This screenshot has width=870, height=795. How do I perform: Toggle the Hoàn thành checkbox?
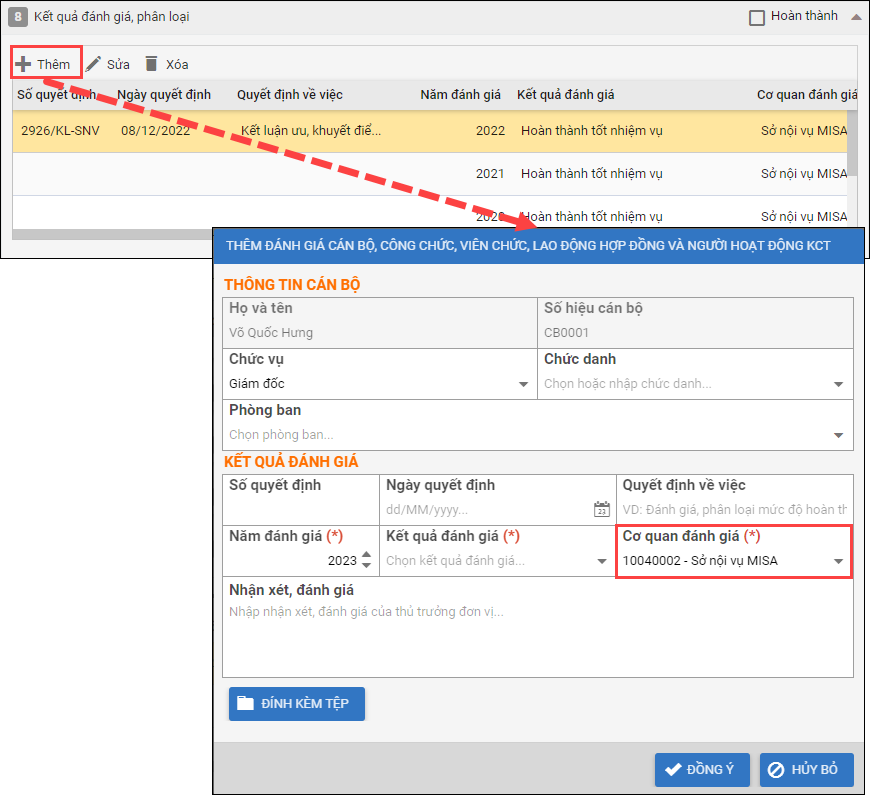point(757,17)
